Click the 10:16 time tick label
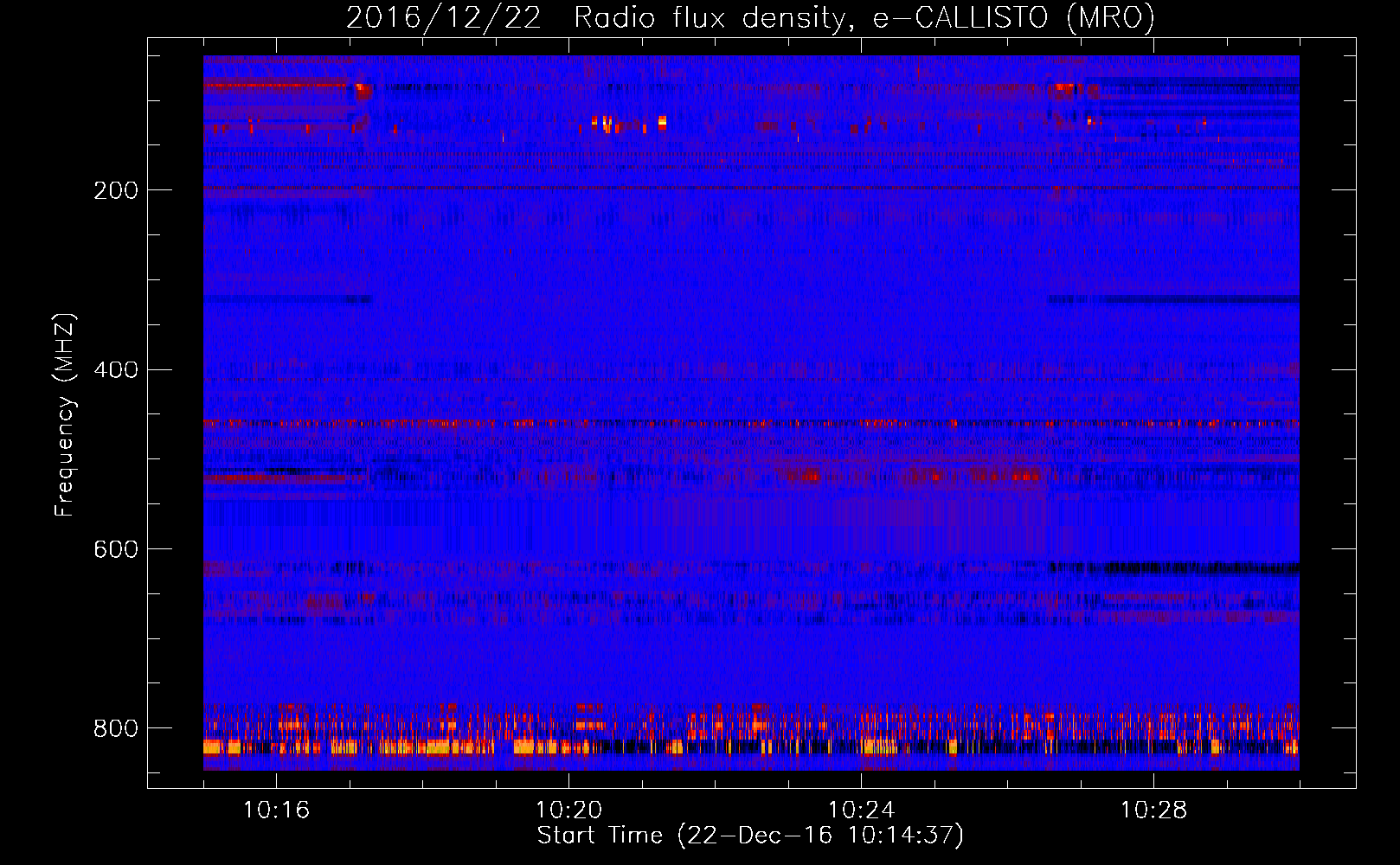Image resolution: width=1400 pixels, height=865 pixels. [276, 811]
